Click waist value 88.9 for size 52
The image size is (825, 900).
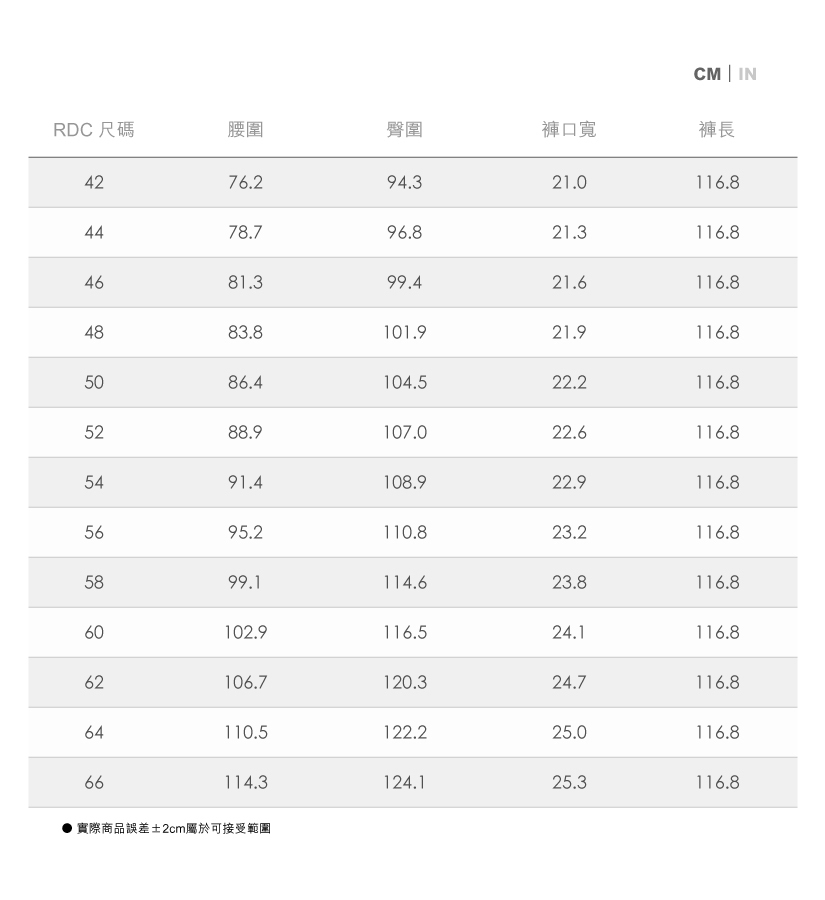(x=245, y=433)
